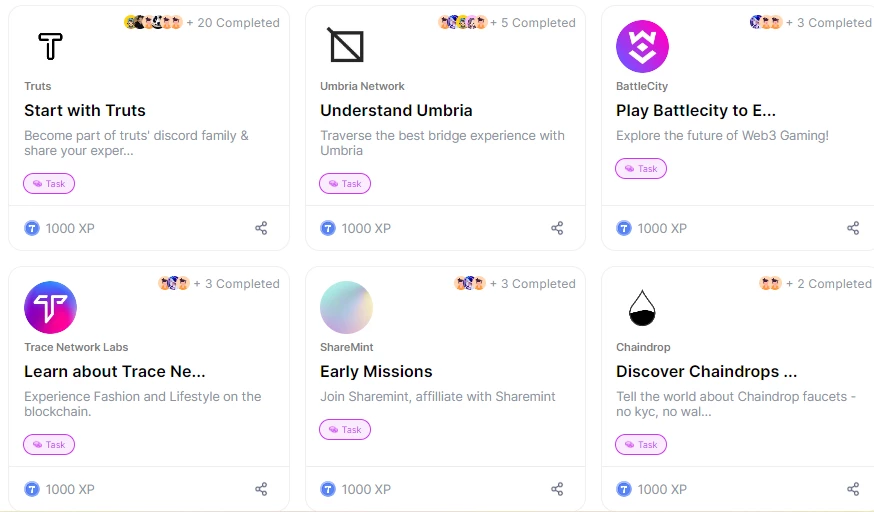Screen dimensions: 874x512
Task: Click the ShareMint gradient circle logo
Action: (346, 308)
